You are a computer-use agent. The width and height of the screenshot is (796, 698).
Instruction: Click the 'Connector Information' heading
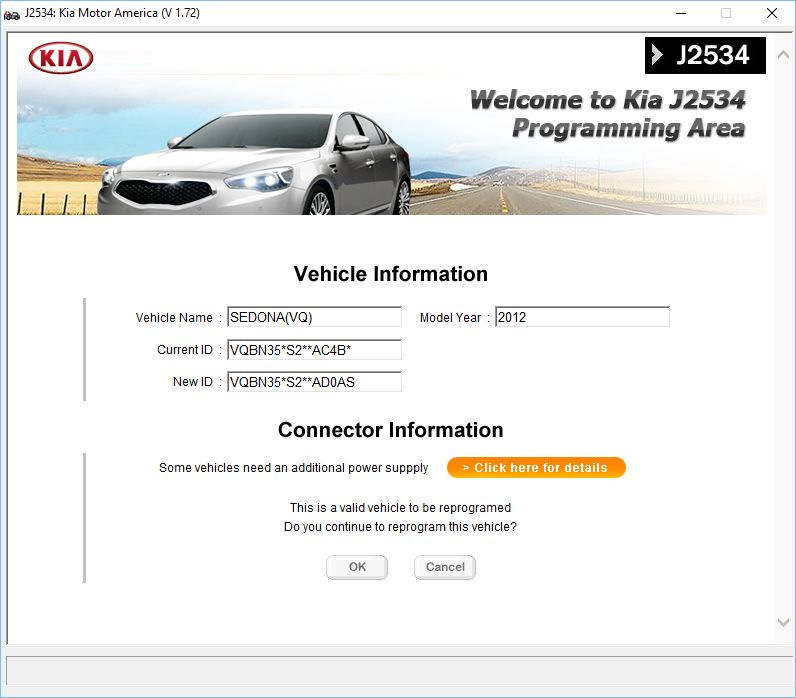coord(390,430)
